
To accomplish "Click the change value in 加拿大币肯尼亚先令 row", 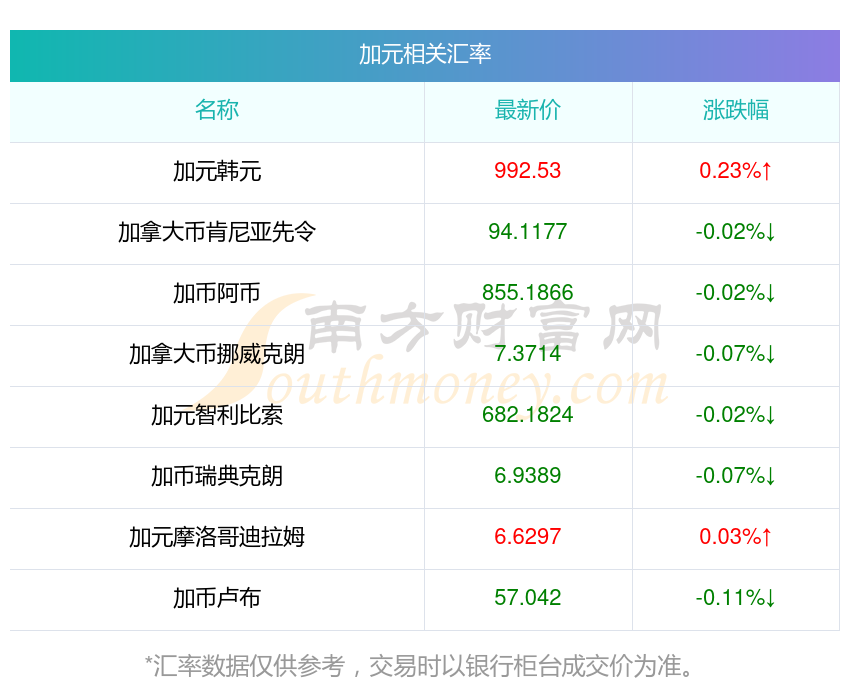I will point(736,232).
